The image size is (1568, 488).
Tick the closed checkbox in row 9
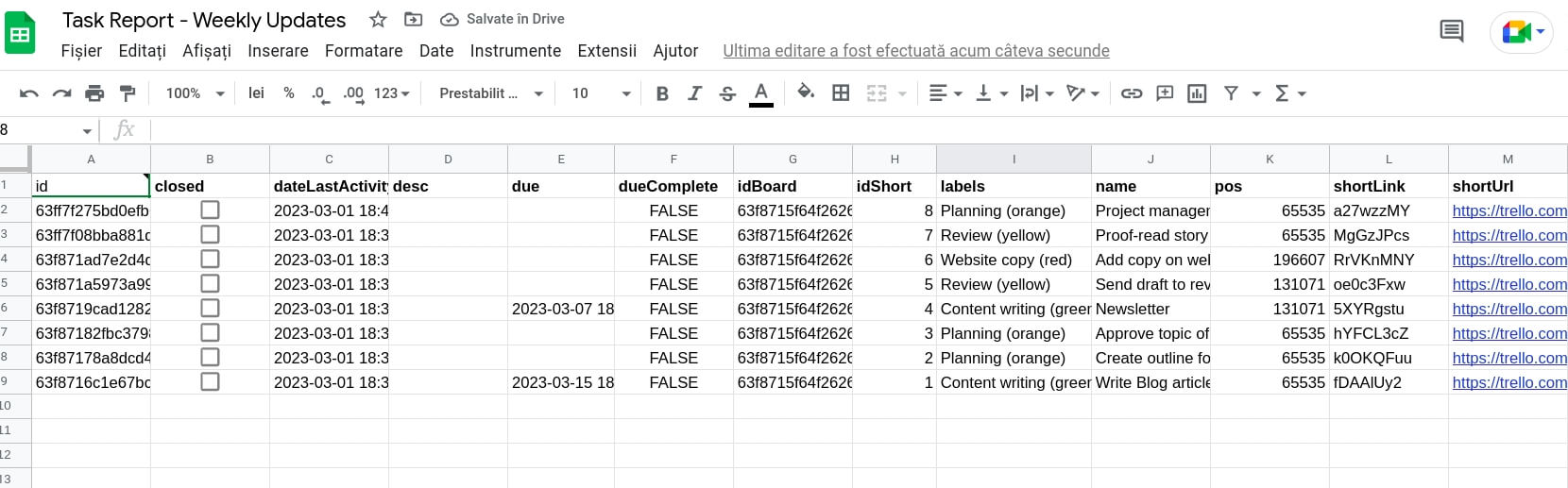pos(210,382)
